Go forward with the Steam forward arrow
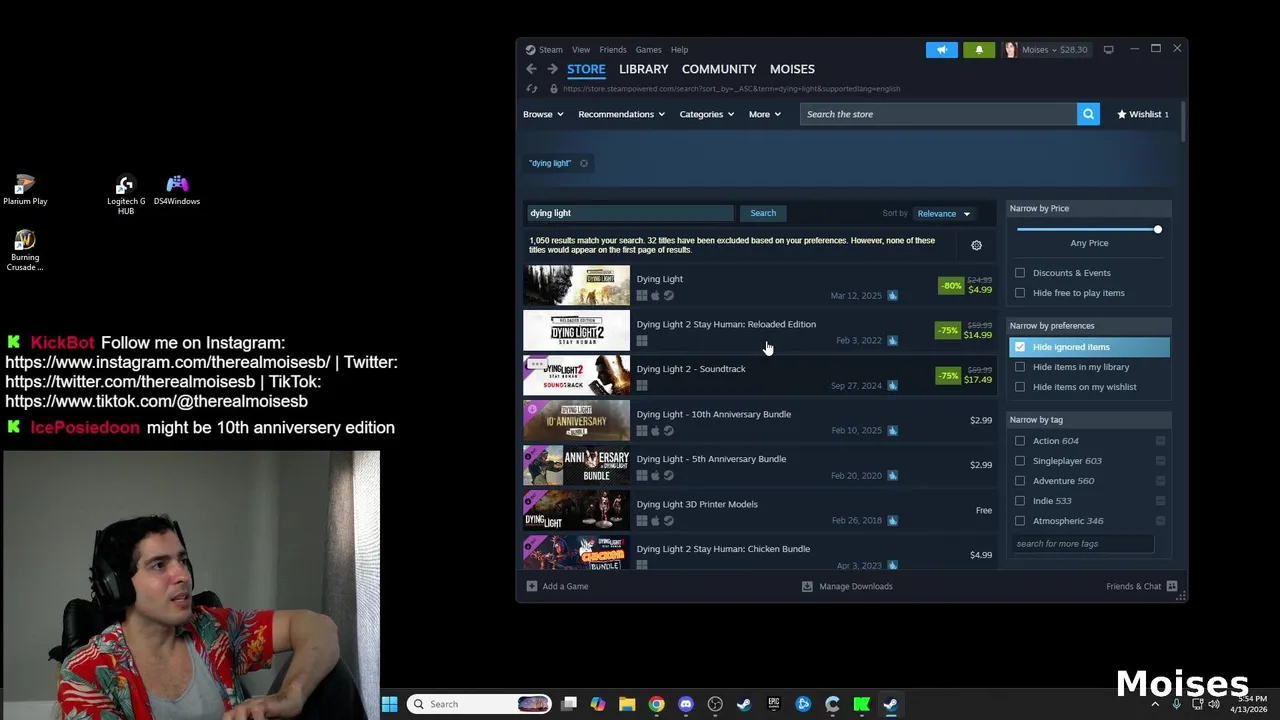 click(x=552, y=69)
